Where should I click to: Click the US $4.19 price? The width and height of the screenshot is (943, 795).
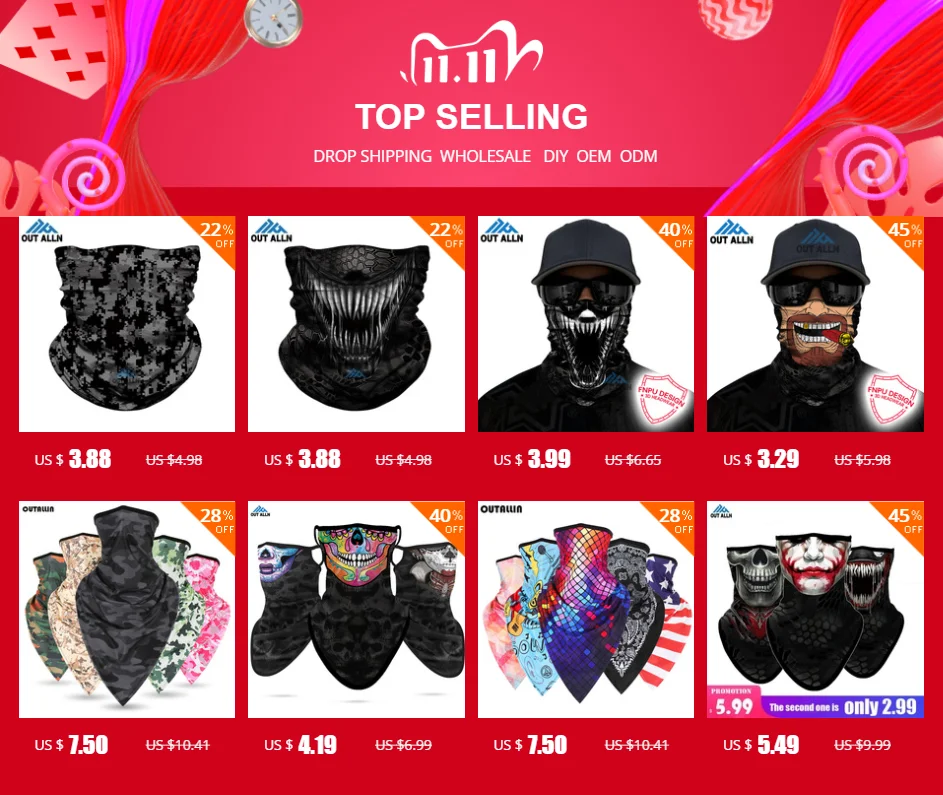pyautogui.click(x=300, y=745)
